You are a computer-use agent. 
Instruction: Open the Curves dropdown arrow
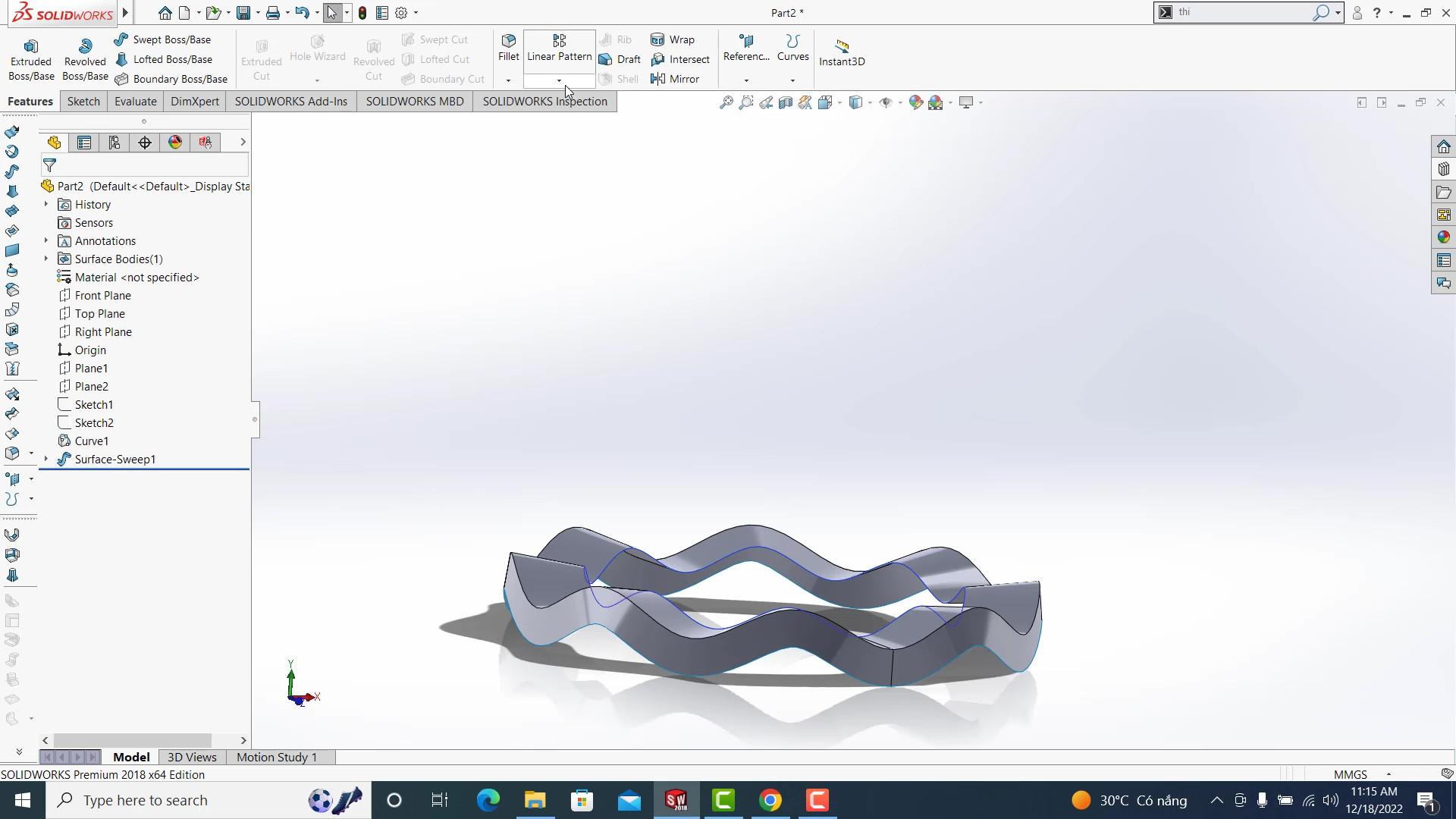pos(792,80)
